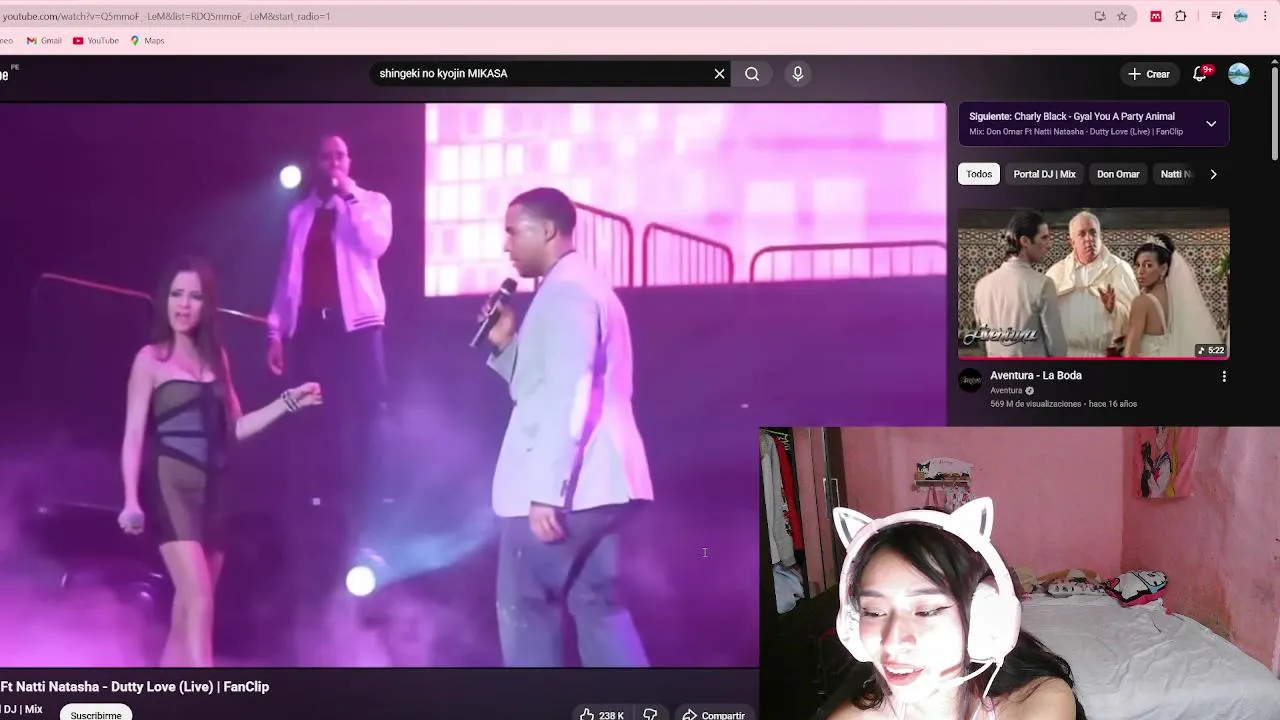The height and width of the screenshot is (720, 1280).
Task: Open the Aventura channel avatar
Action: [x=970, y=380]
